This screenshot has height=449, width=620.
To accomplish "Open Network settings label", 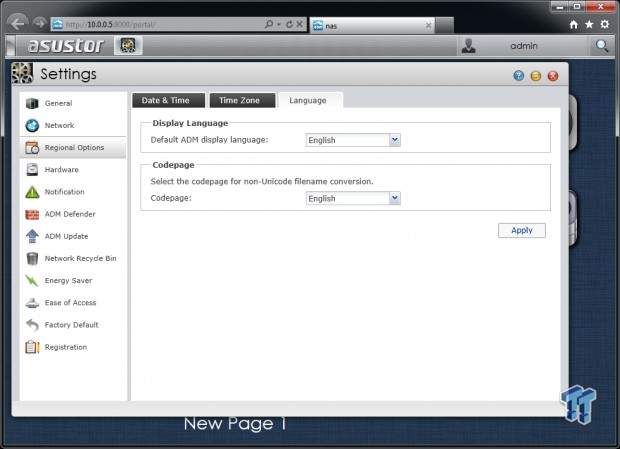I will tap(59, 125).
